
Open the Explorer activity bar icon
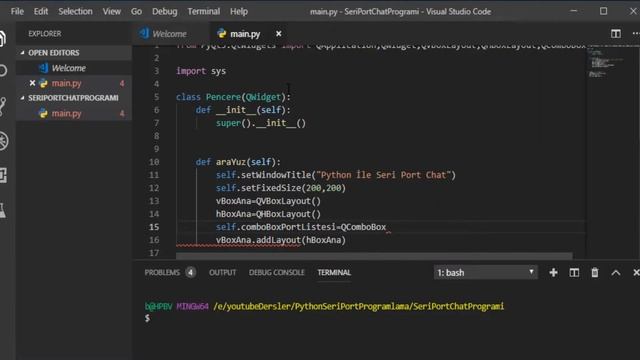coord(2,39)
